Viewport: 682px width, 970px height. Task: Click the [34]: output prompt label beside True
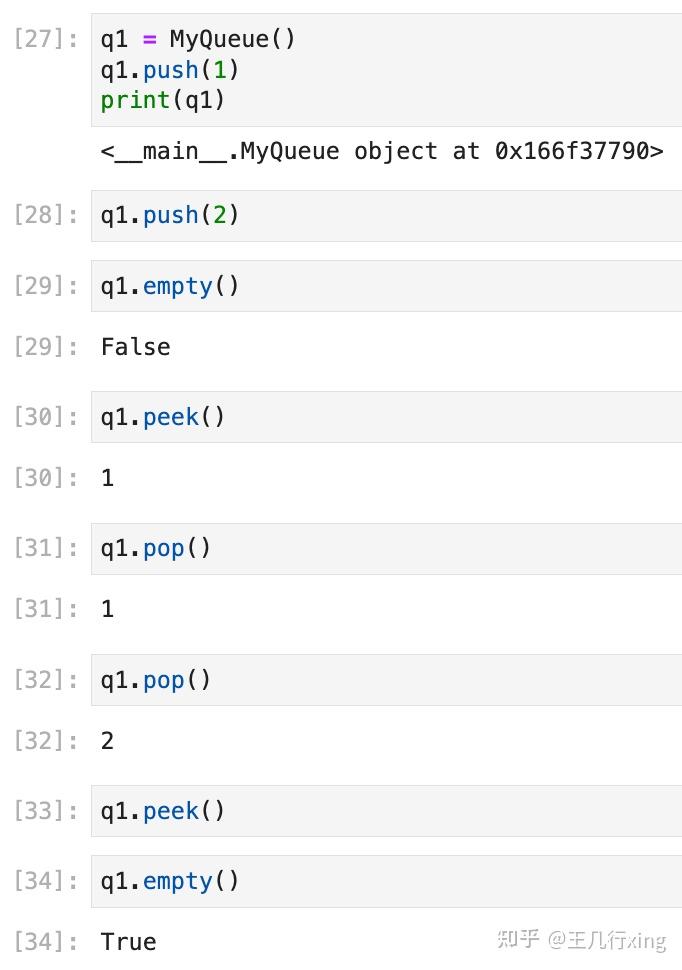(46, 942)
